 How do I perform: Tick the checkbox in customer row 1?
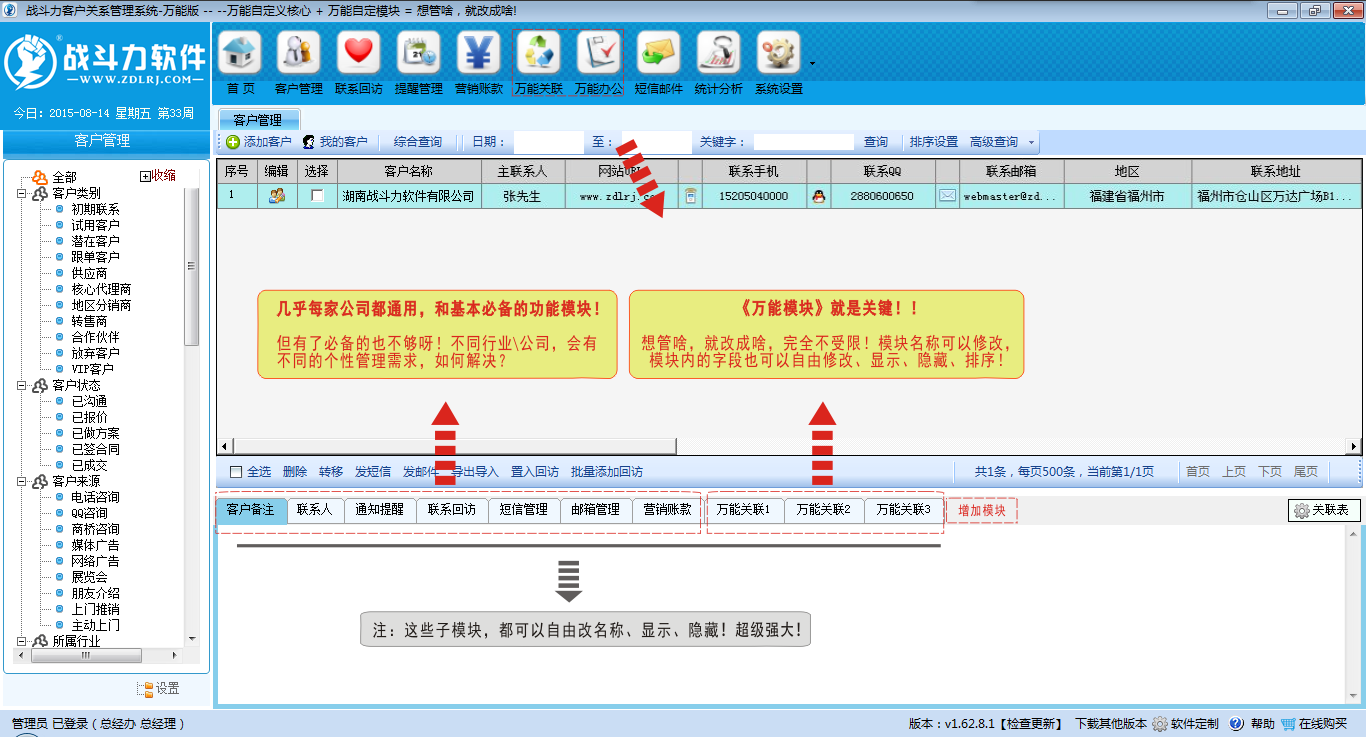pos(318,196)
